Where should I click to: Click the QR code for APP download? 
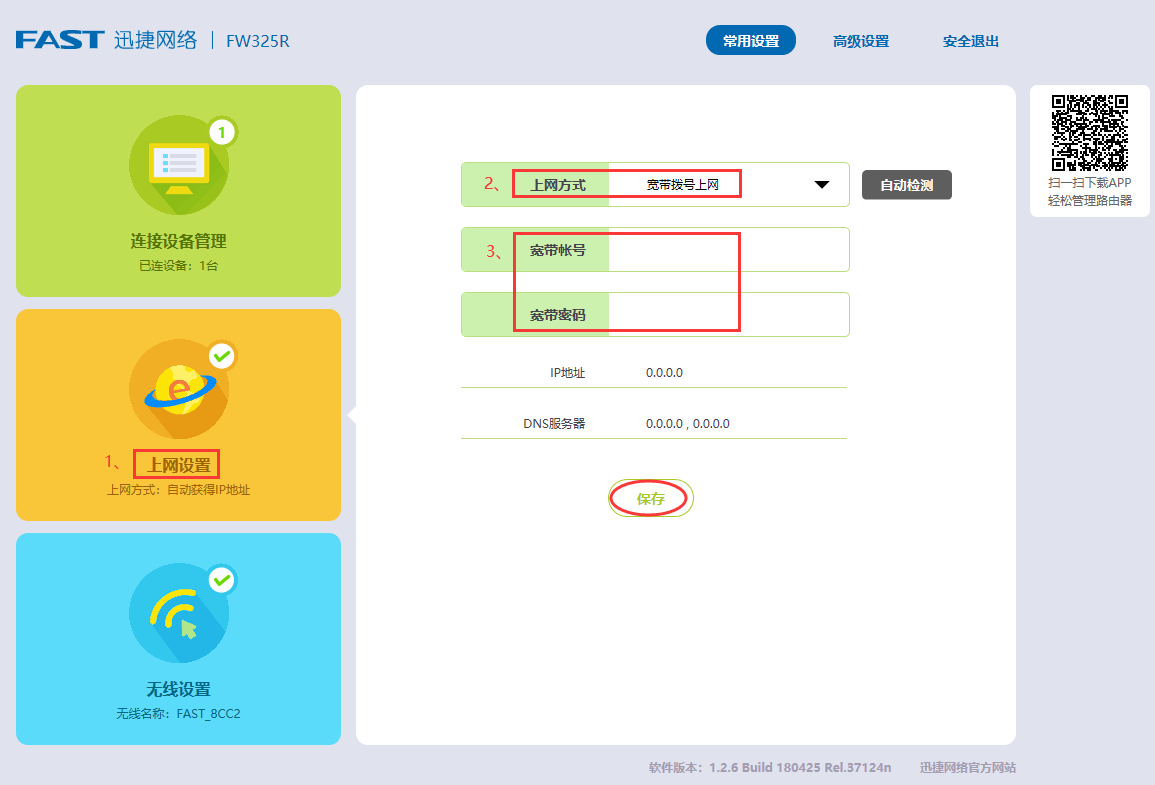pyautogui.click(x=1089, y=132)
